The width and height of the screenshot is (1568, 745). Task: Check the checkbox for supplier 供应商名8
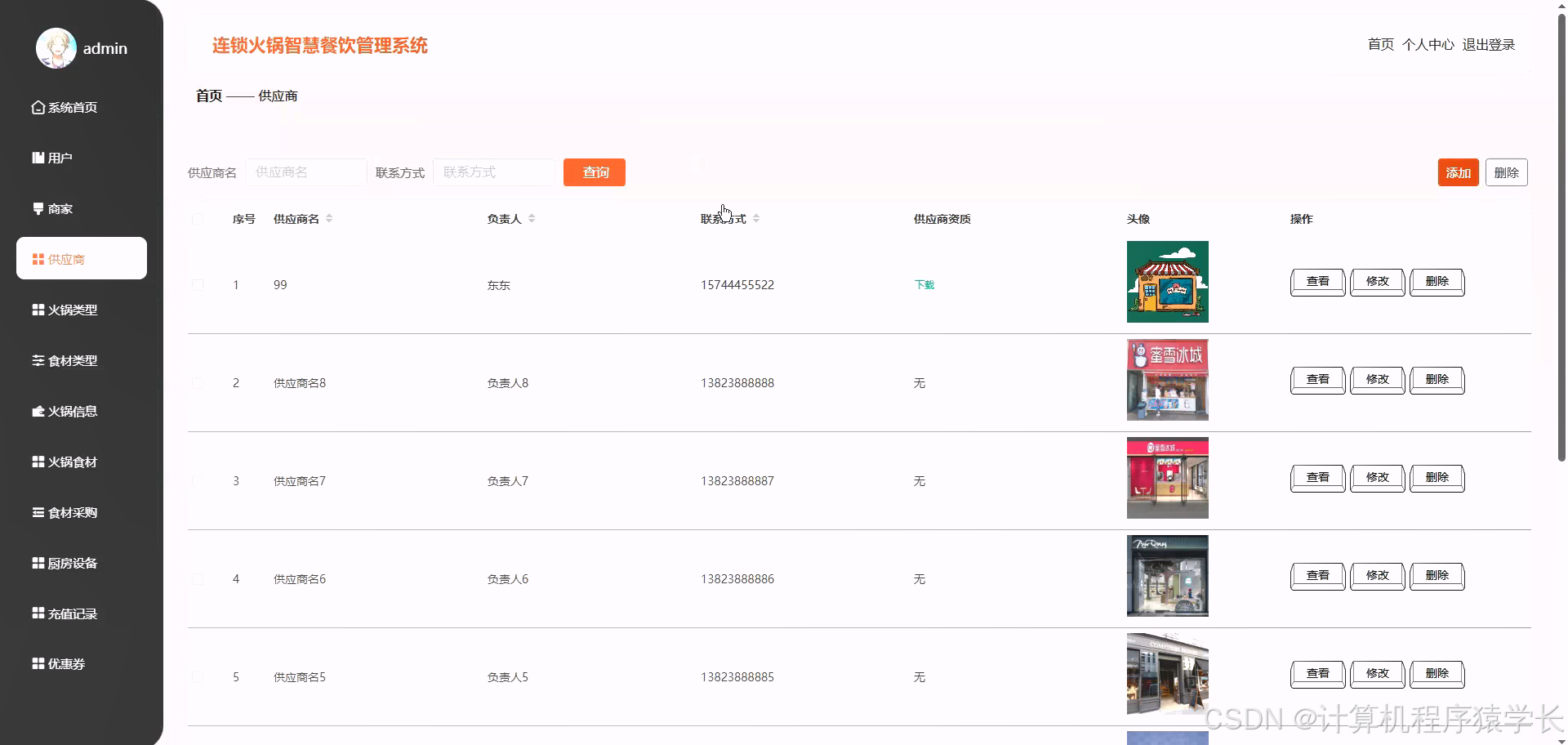(198, 382)
